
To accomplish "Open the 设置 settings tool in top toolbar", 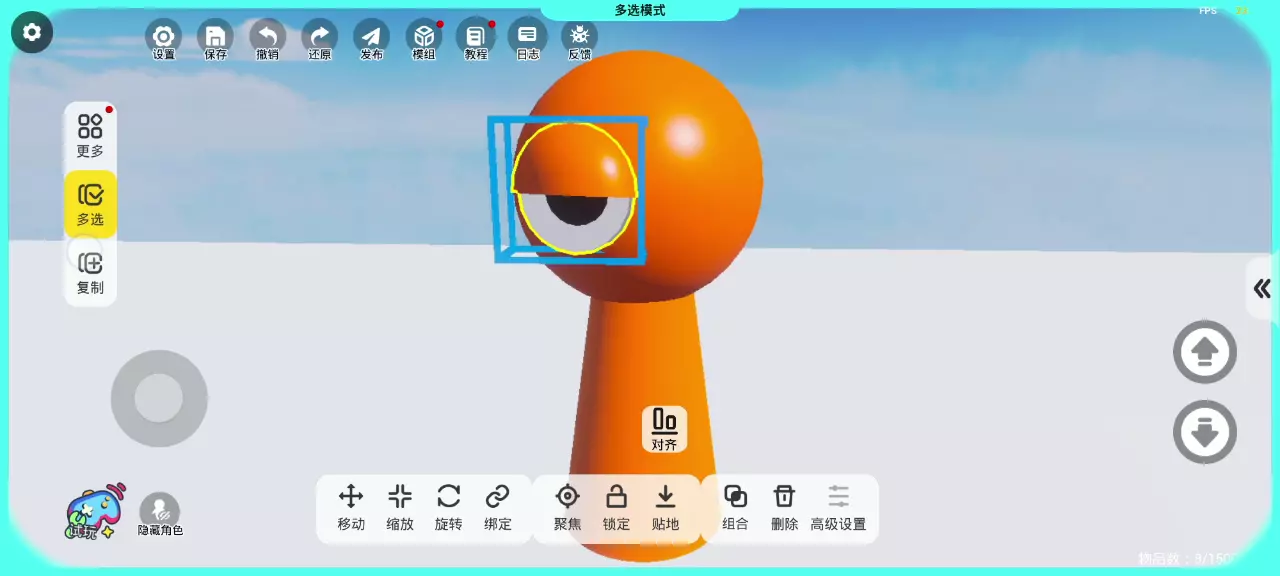I will click(x=164, y=38).
